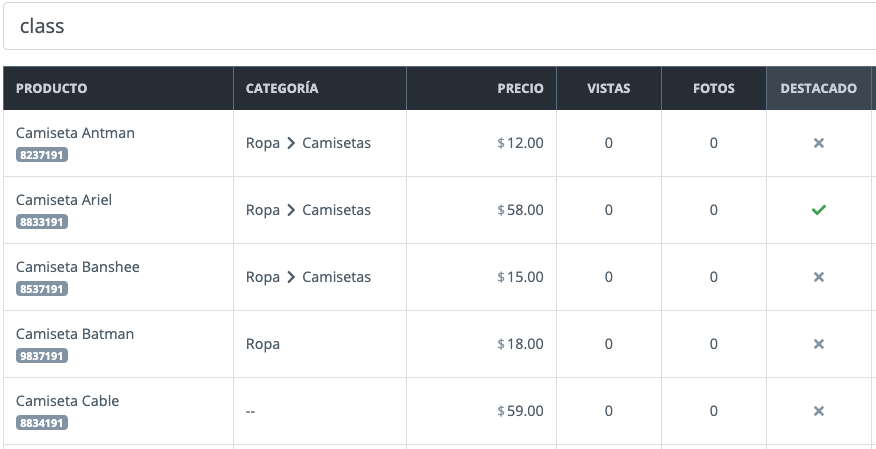The width and height of the screenshot is (876, 449).
Task: Click chevron arrow in Camiseta Ariel category
Action: 291,210
